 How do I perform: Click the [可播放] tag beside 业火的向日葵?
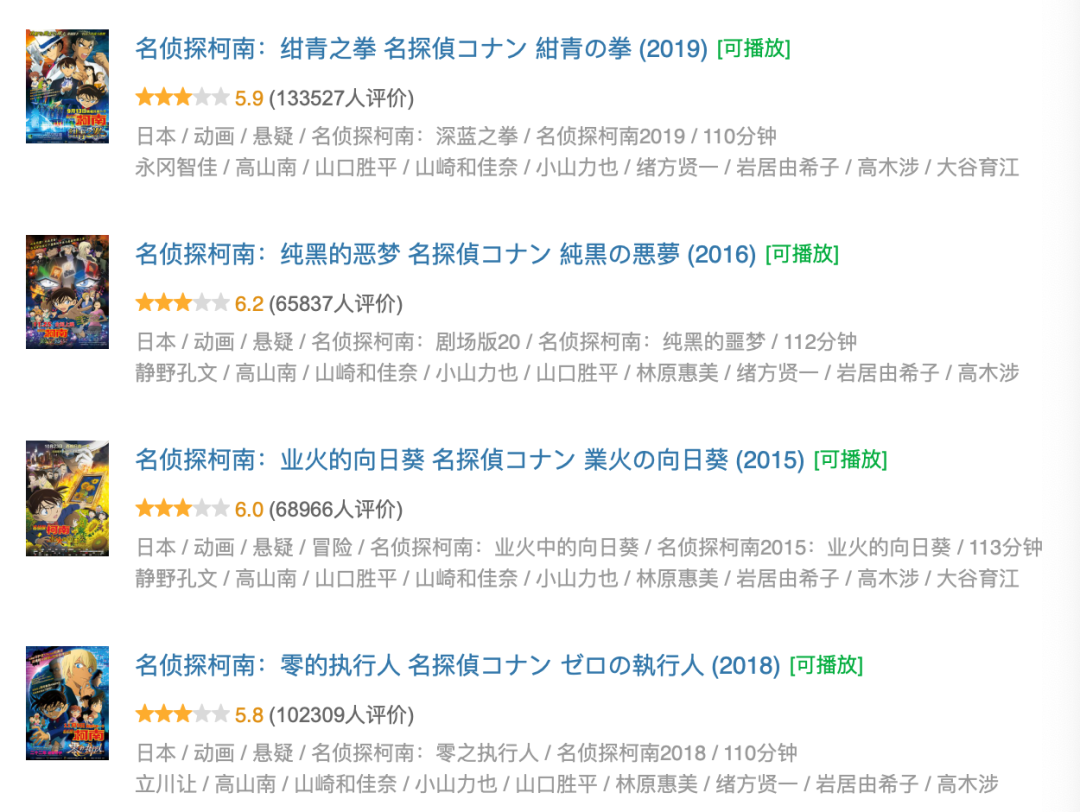point(850,460)
